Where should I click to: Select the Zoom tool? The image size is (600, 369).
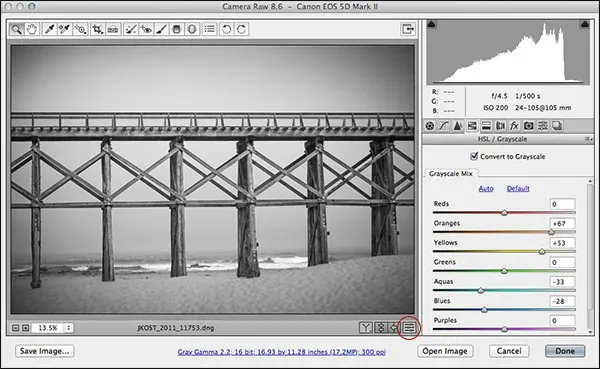(x=16, y=29)
